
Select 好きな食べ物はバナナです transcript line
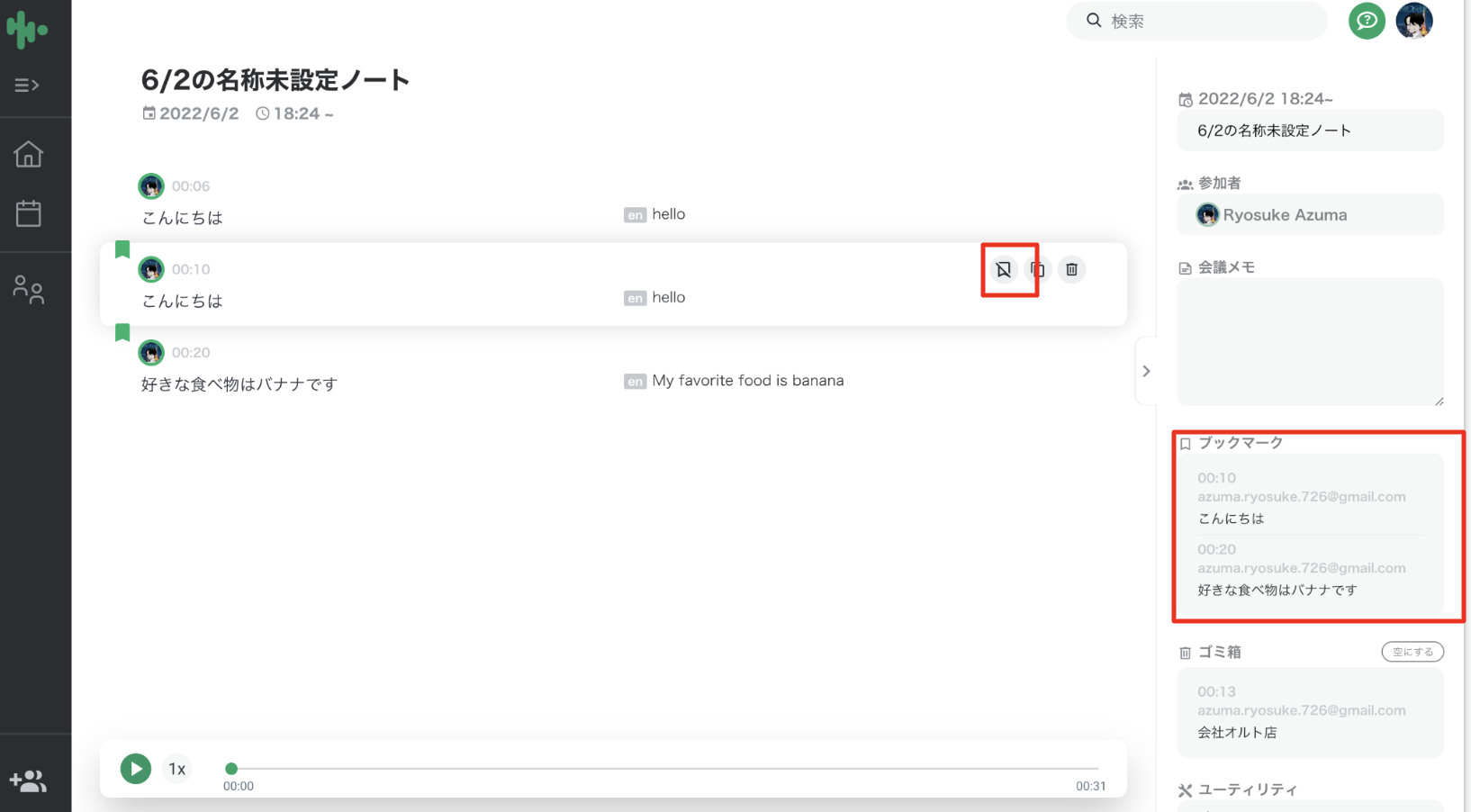239,384
